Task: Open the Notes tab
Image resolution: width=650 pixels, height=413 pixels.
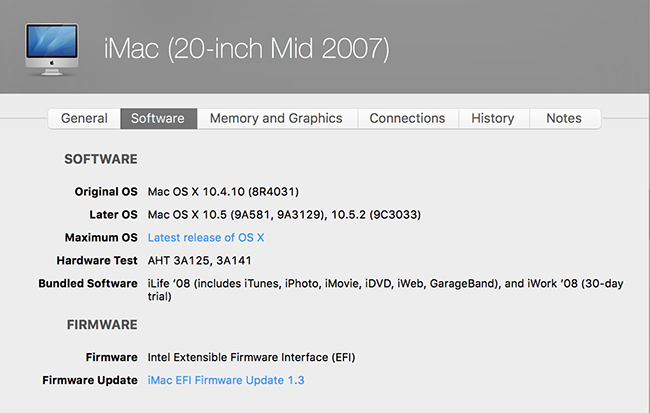Action: pyautogui.click(x=564, y=118)
